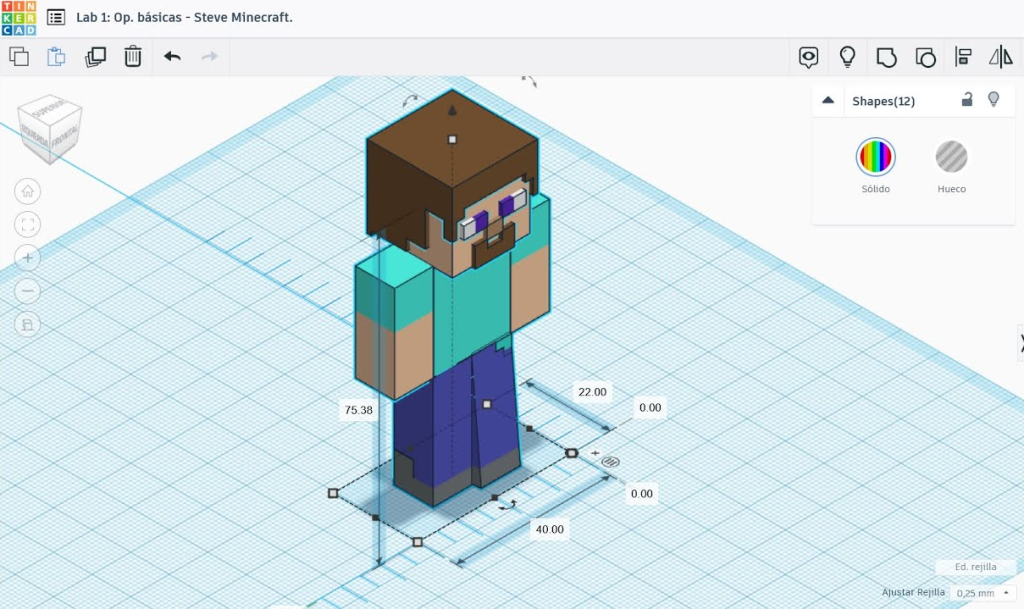
Task: Collapse the Shapes(12) inspector panel
Action: click(828, 101)
